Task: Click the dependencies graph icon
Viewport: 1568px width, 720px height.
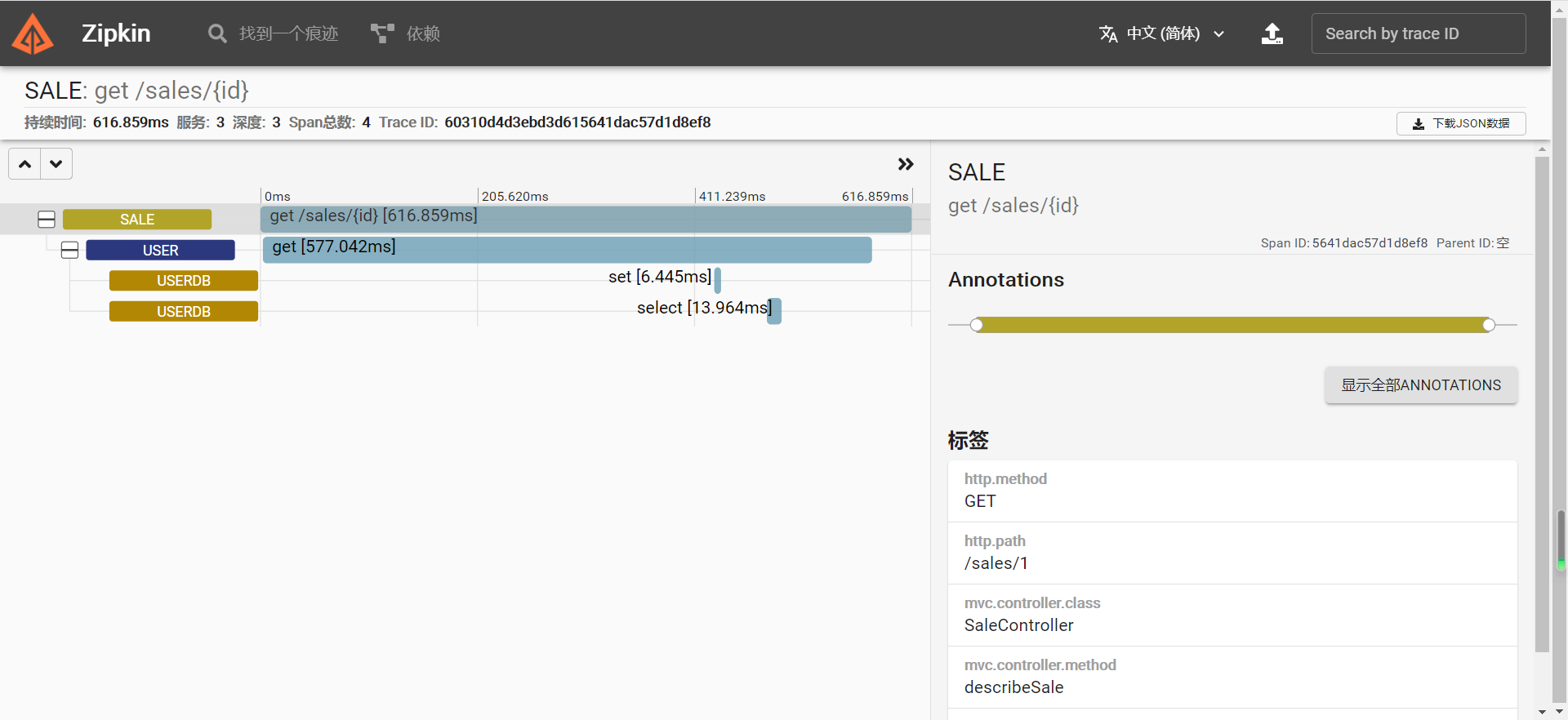Action: 382,33
